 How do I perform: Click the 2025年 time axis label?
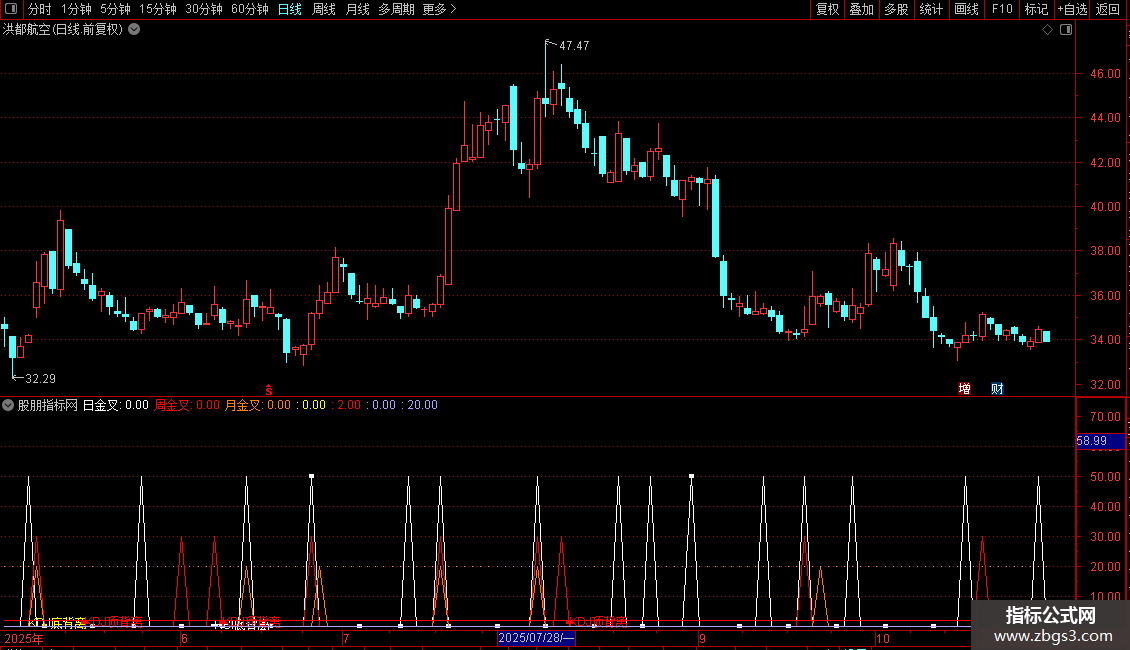tap(25, 638)
